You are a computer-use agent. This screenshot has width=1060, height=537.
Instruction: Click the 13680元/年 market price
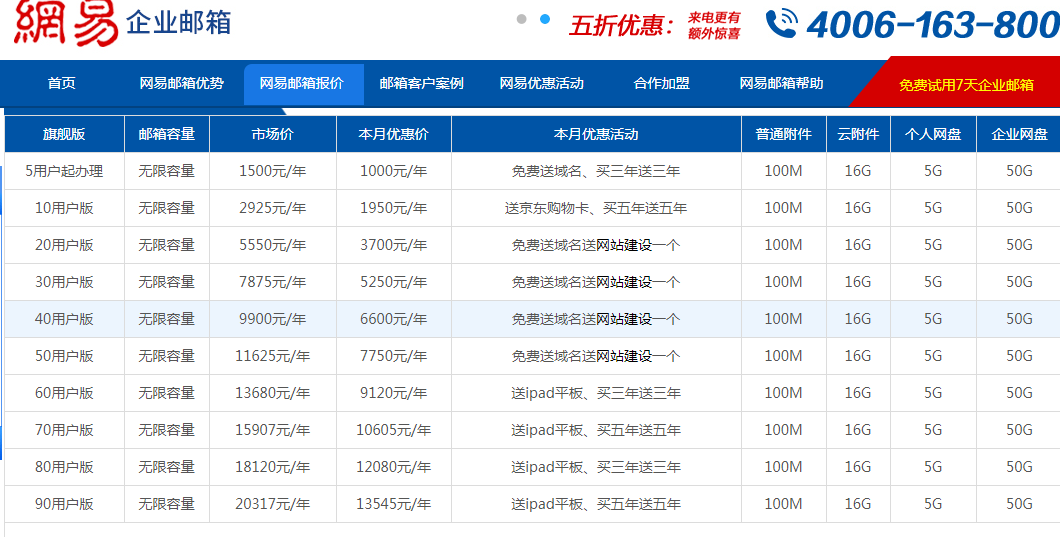(x=272, y=393)
